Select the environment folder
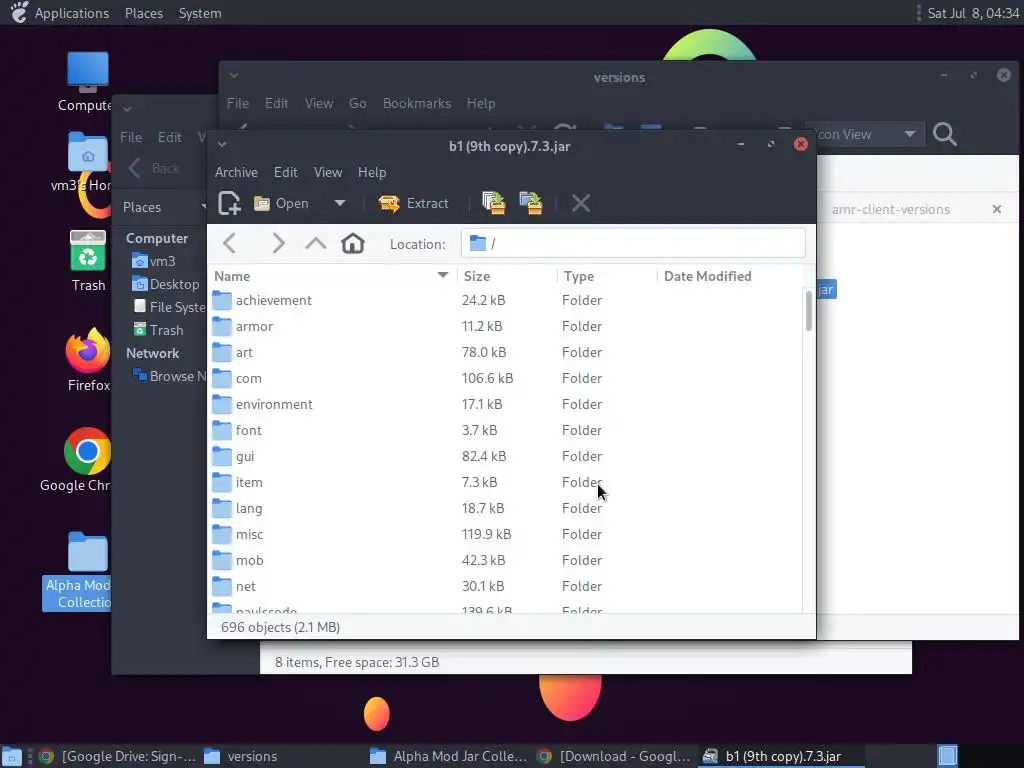1024x768 pixels. [x=505, y=404]
